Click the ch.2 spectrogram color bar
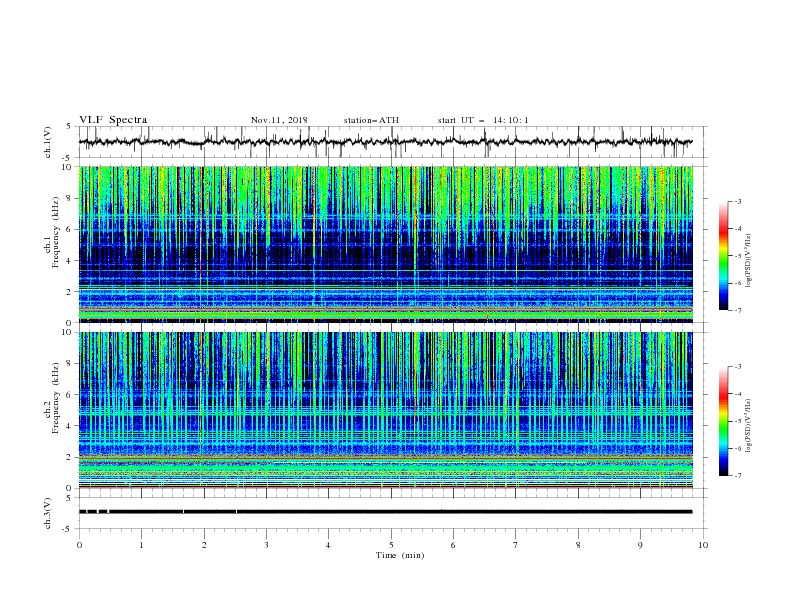The height and width of the screenshot is (612, 792). pyautogui.click(x=723, y=421)
